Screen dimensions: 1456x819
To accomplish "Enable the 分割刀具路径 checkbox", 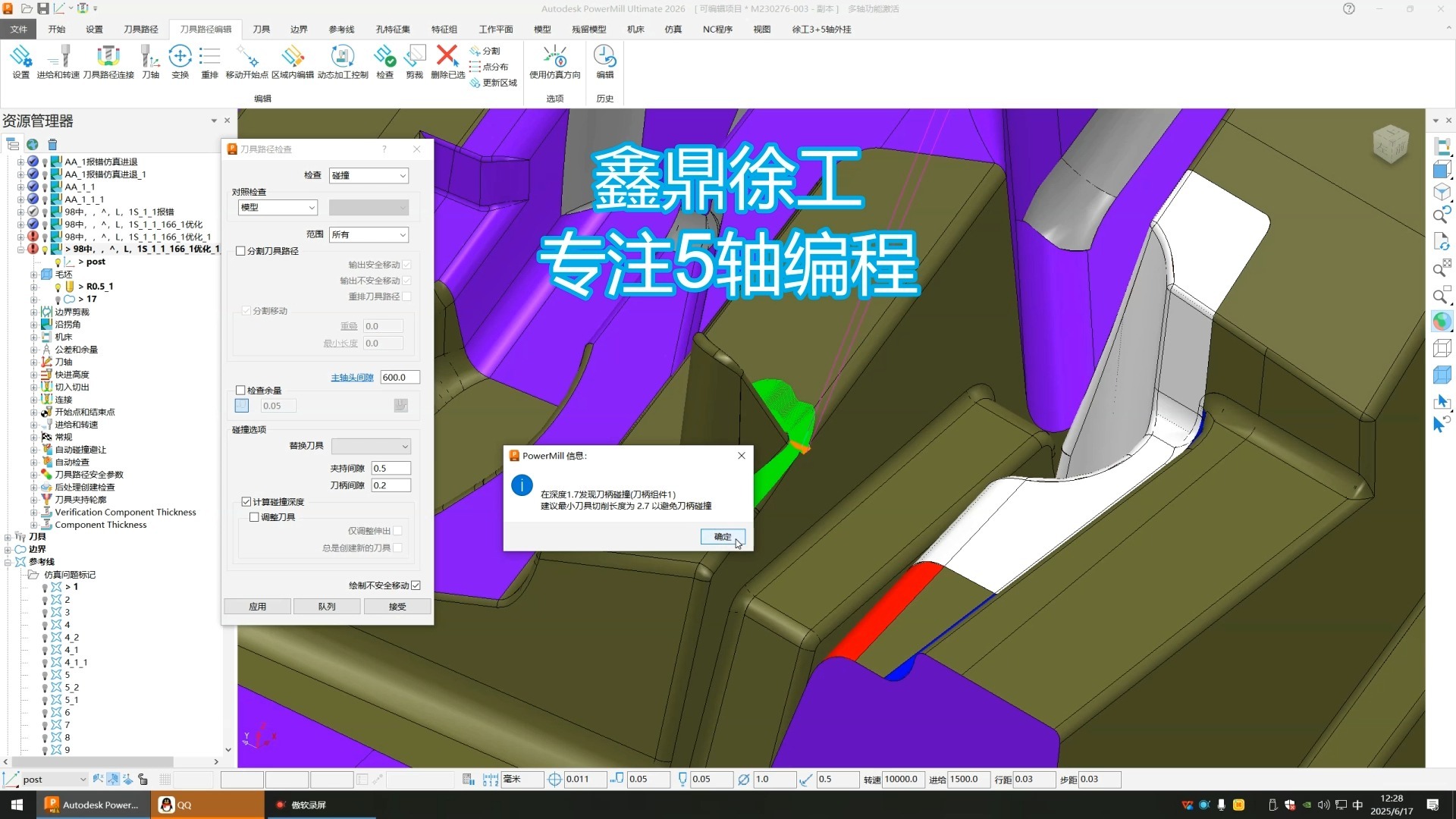I will pyautogui.click(x=241, y=250).
